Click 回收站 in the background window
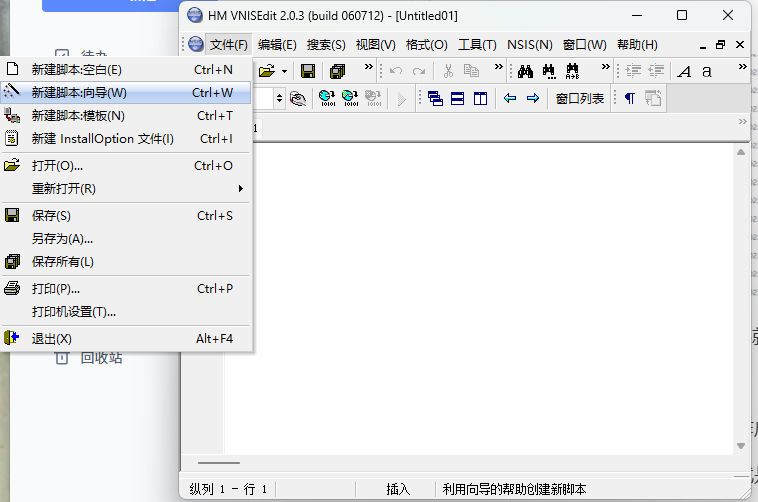Screen dimensions: 758x502 [x=101, y=358]
